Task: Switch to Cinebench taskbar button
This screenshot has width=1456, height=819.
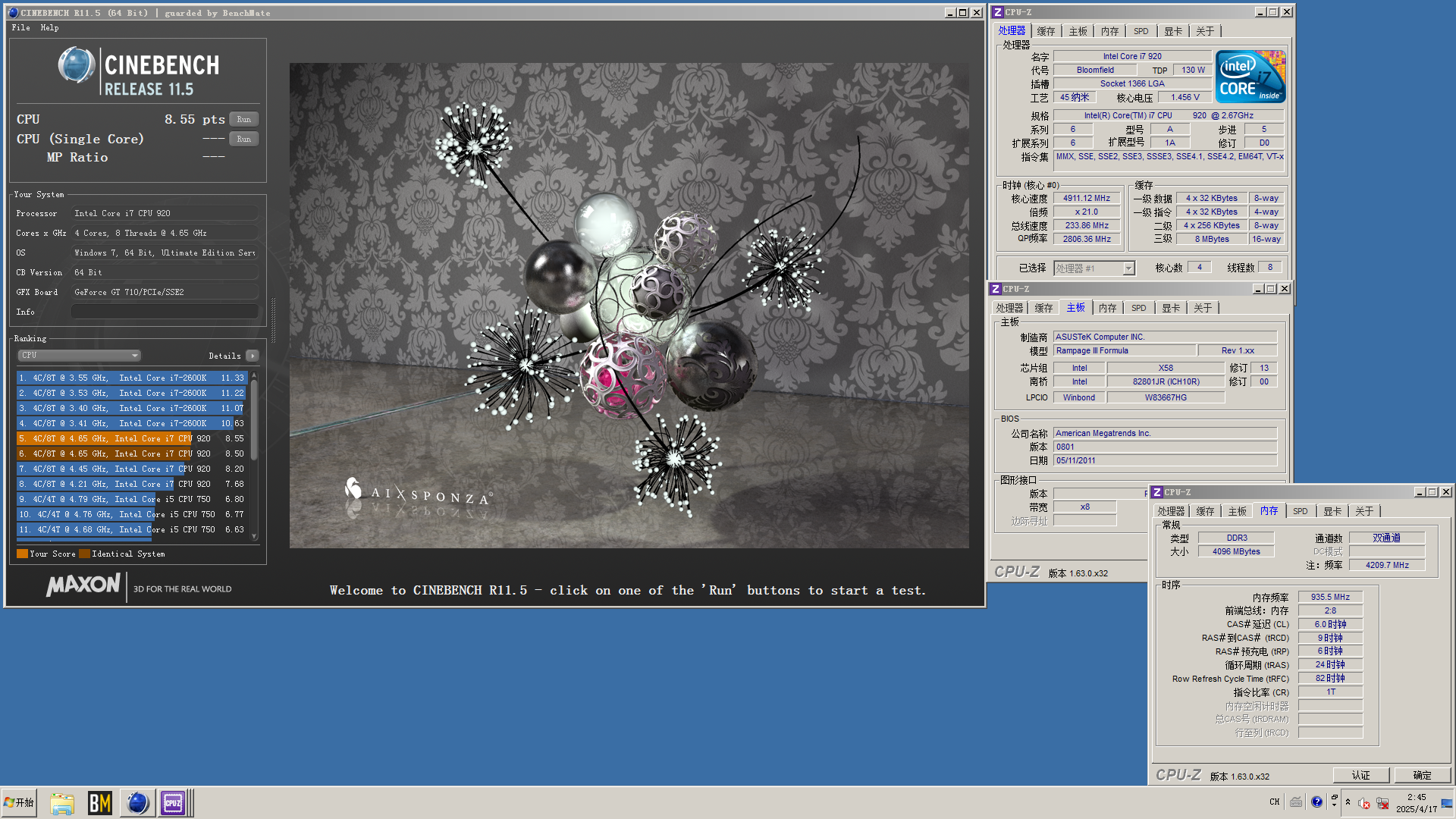Action: point(137,803)
